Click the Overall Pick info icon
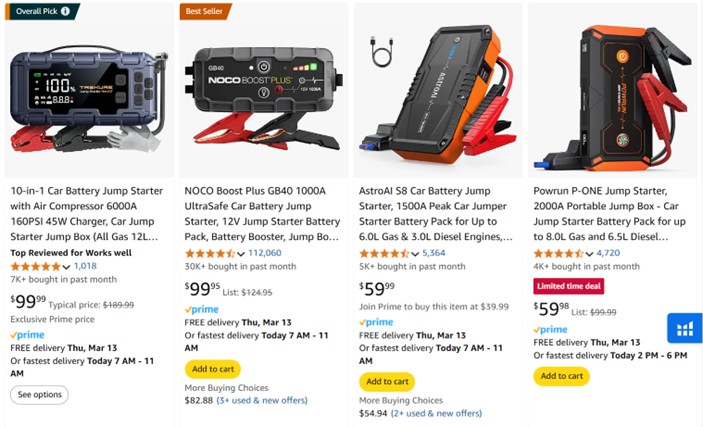703x427 pixels. click(x=66, y=11)
